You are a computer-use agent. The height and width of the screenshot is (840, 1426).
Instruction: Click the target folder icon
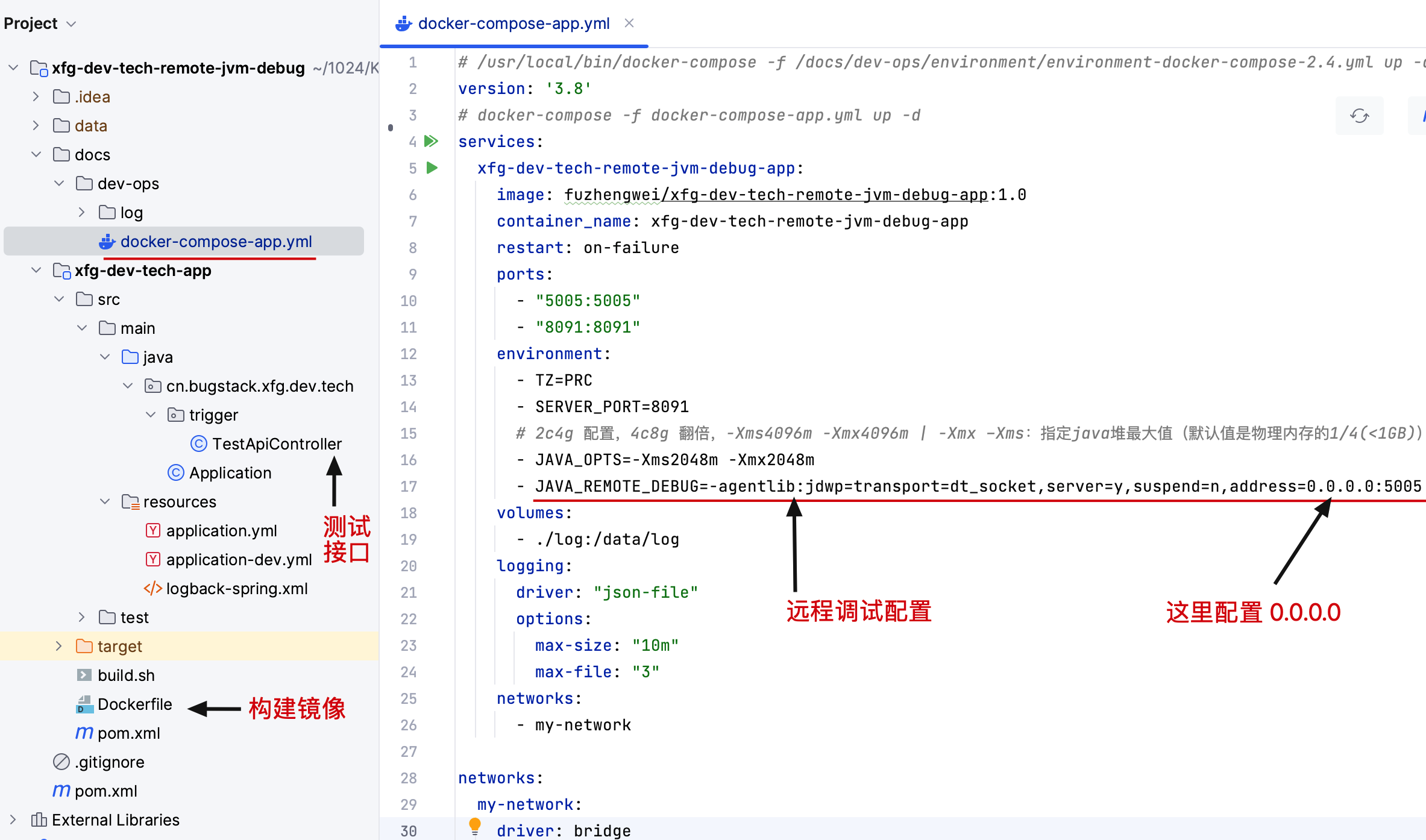coord(84,646)
